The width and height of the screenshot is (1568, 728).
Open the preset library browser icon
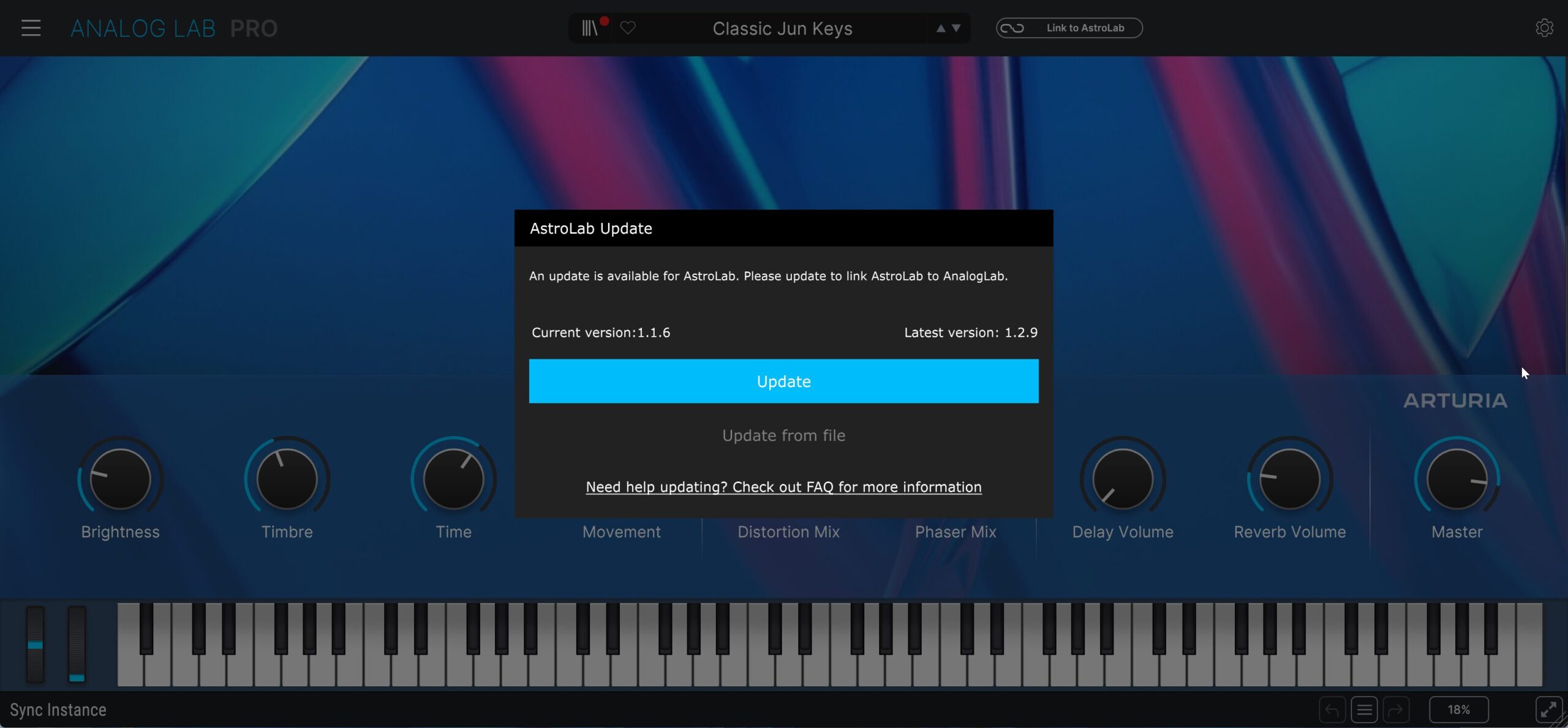[589, 28]
